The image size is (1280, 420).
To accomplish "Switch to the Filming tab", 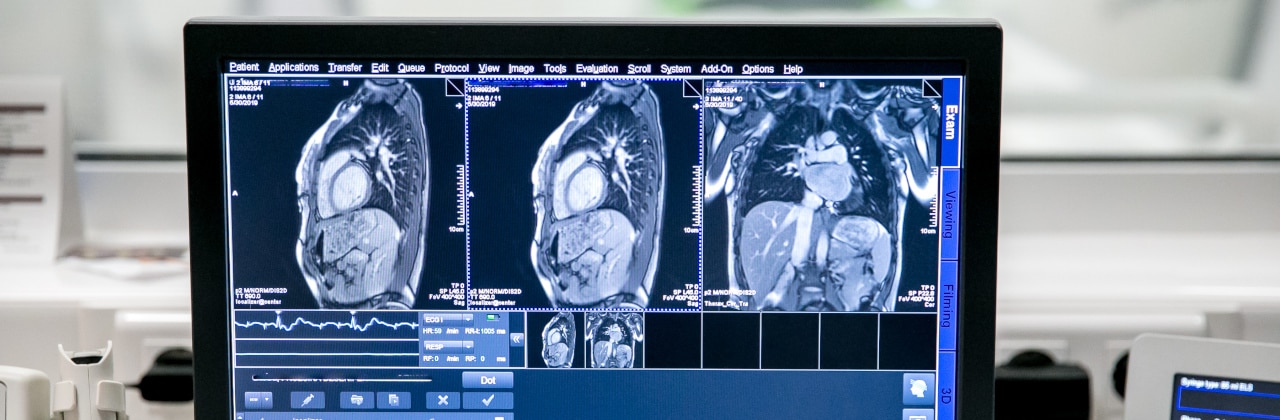I will click(x=948, y=306).
